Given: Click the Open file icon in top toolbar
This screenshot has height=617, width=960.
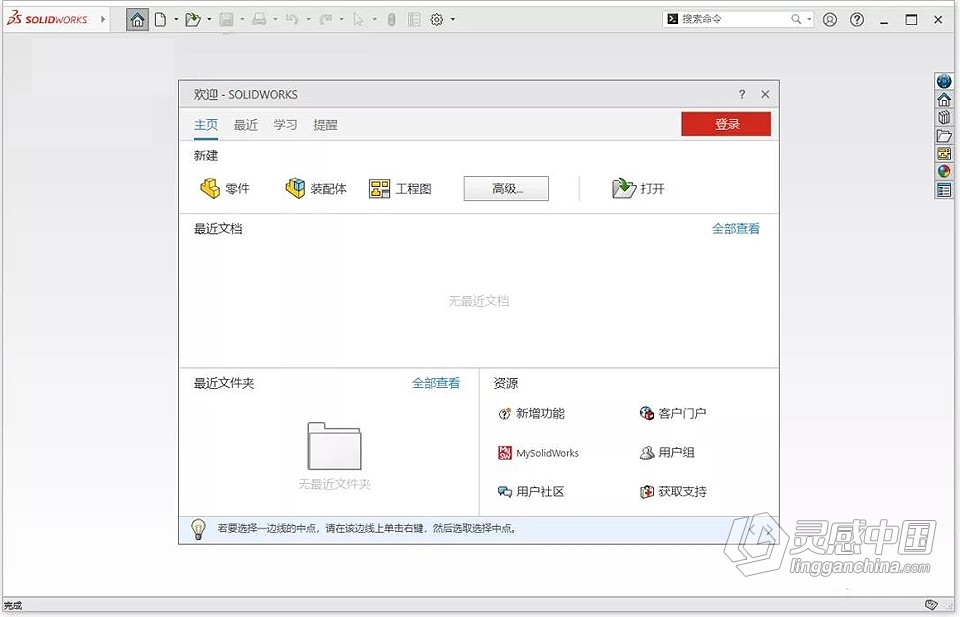Looking at the screenshot, I should tap(193, 20).
